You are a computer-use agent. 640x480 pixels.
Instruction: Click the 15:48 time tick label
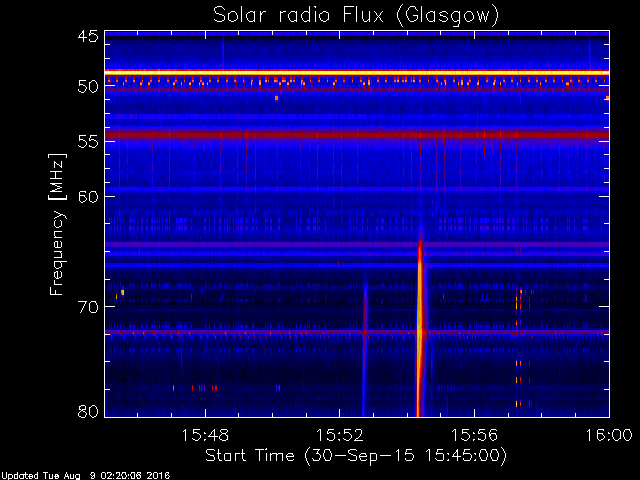(205, 435)
